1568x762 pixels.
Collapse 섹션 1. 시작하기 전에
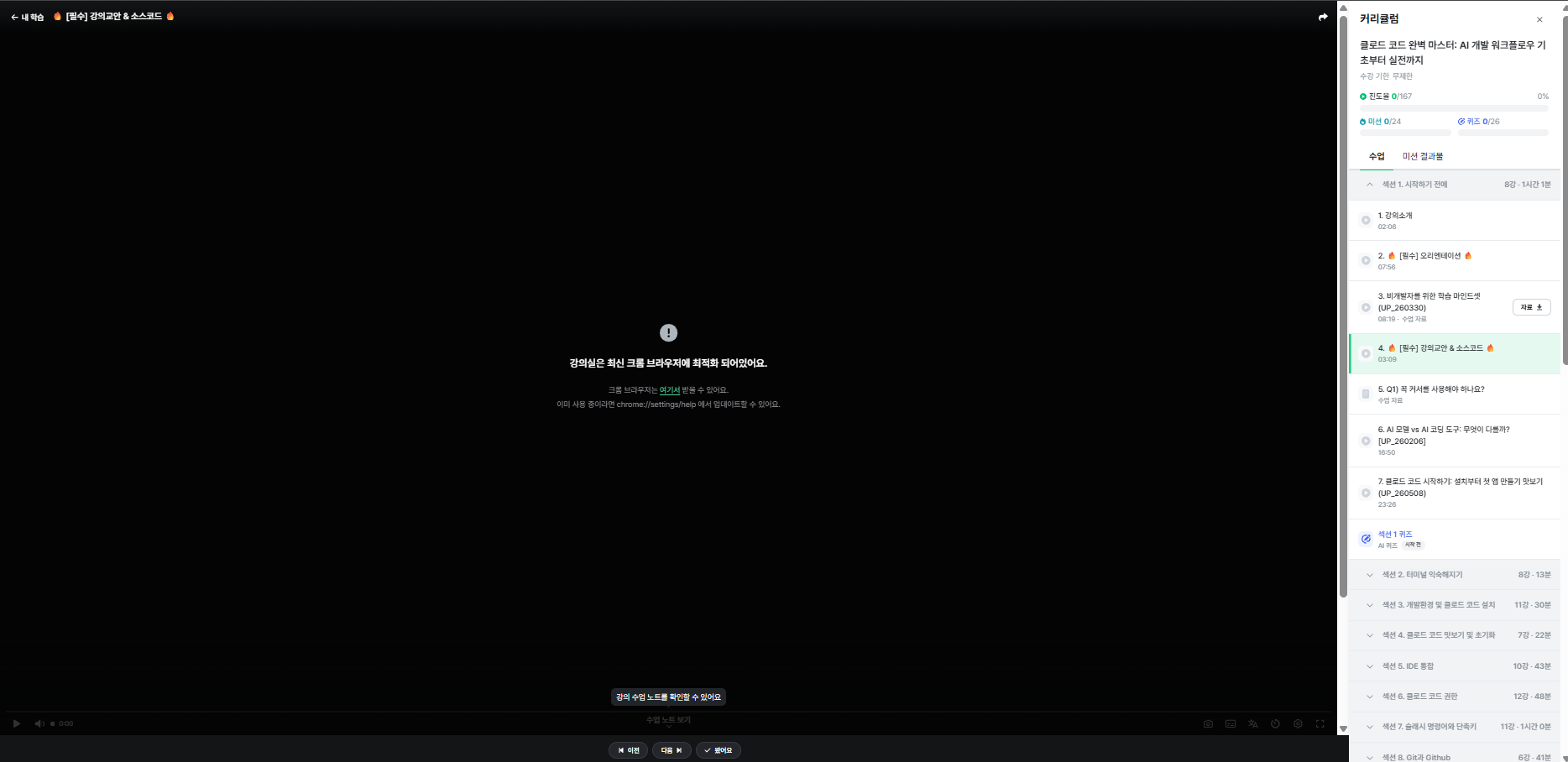1455,185
